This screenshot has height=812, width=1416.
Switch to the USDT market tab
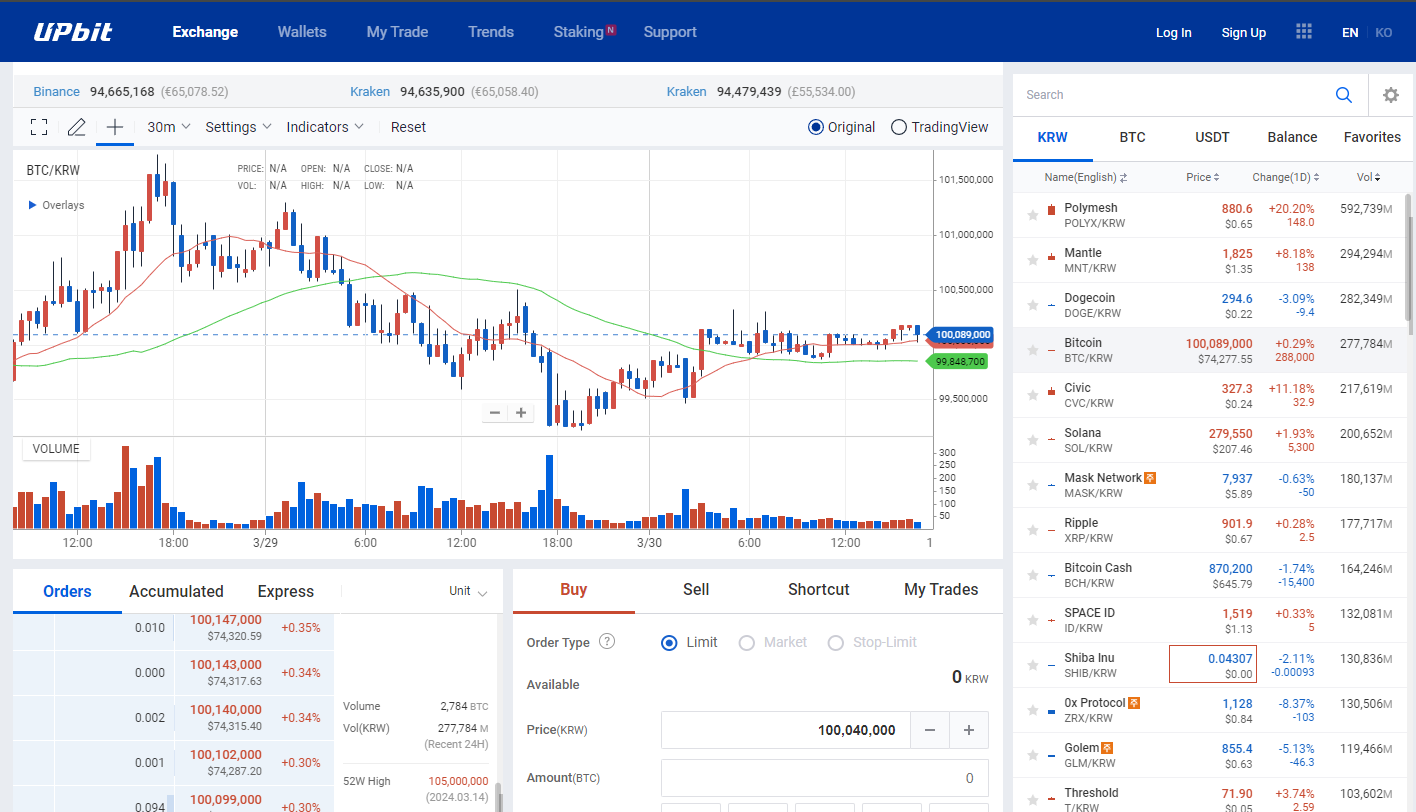point(1212,137)
